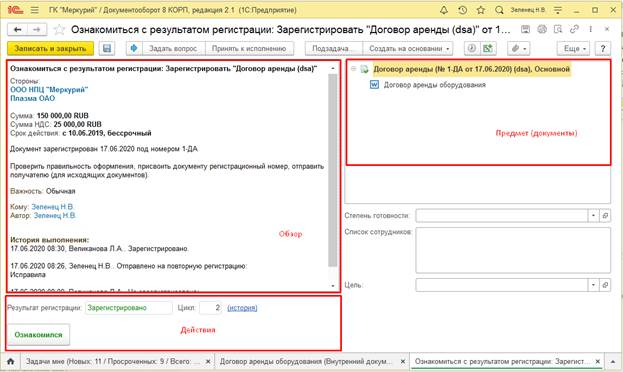
Task: Open the notifications bell icon
Action: 444,10
